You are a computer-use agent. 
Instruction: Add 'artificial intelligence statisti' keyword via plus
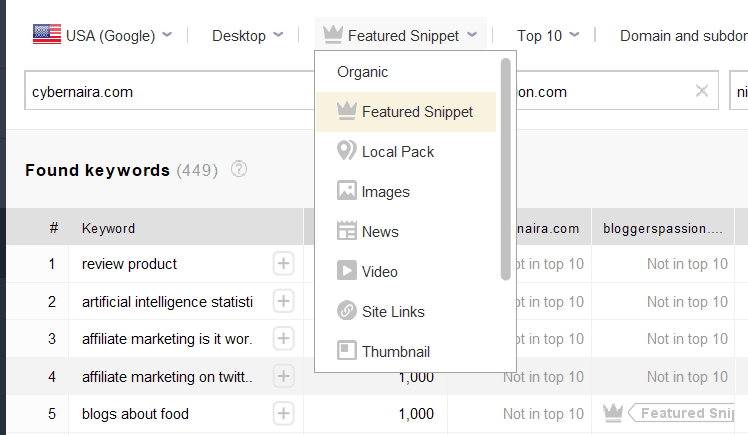[x=283, y=302]
